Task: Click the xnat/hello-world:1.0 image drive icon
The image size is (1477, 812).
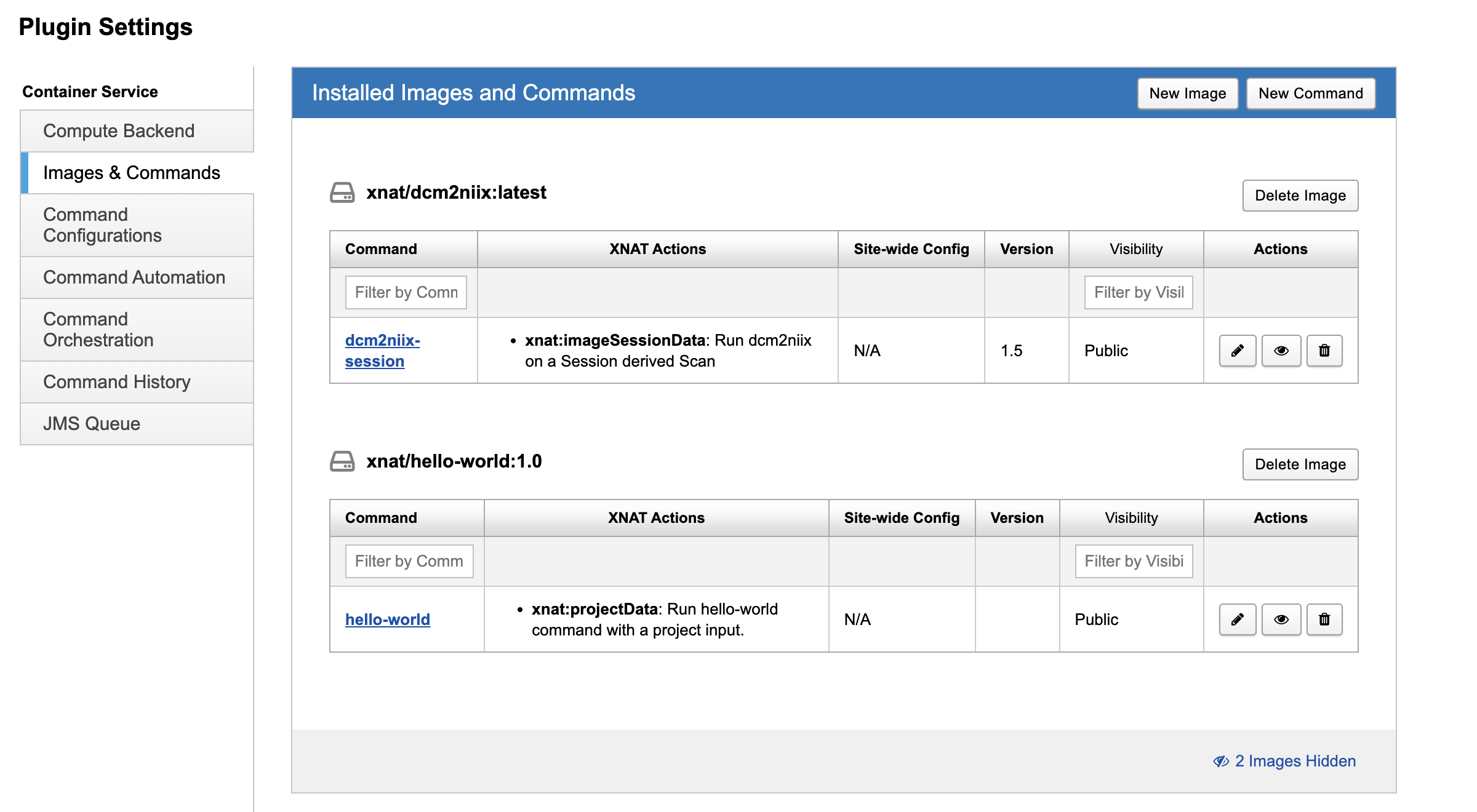Action: [342, 461]
